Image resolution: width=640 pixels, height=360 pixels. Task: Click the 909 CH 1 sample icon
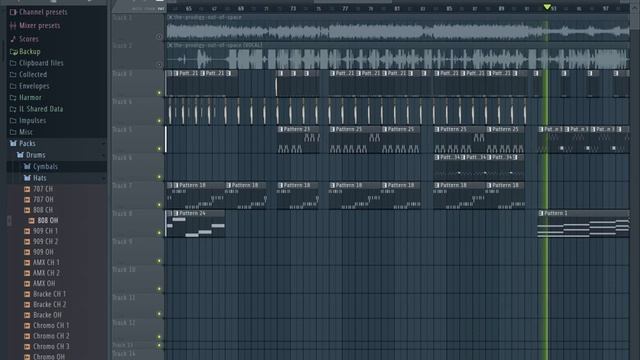pyautogui.click(x=27, y=231)
